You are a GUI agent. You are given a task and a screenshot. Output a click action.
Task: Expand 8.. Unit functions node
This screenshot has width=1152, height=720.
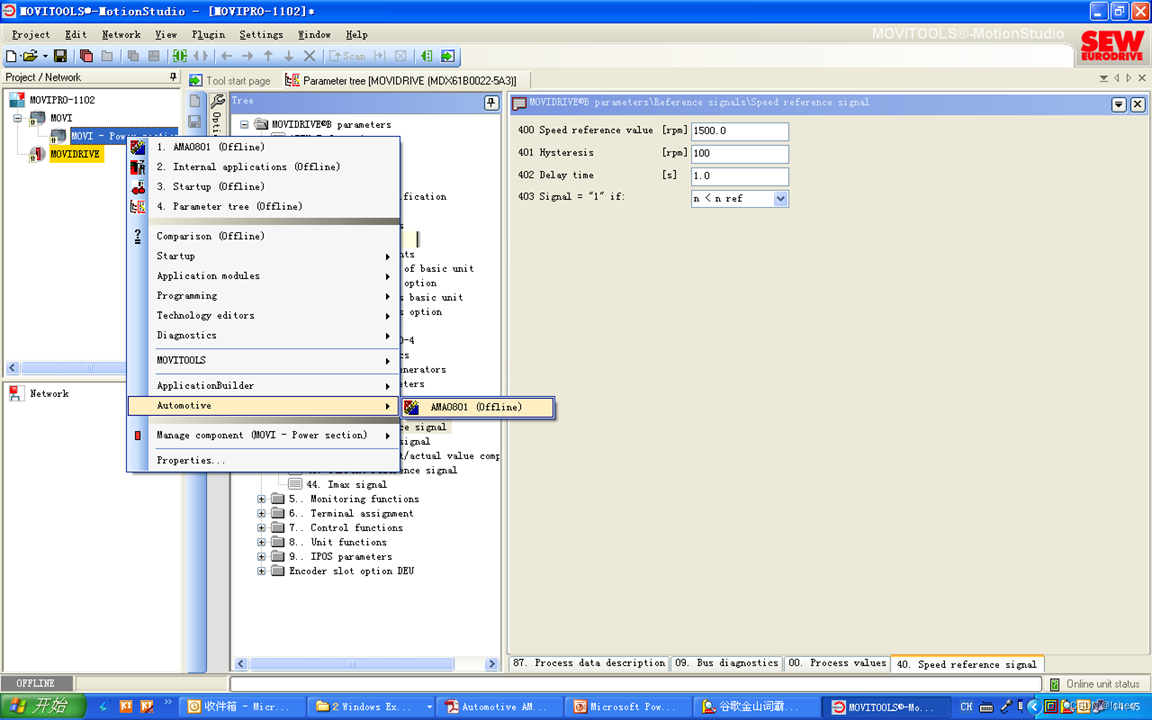point(262,542)
